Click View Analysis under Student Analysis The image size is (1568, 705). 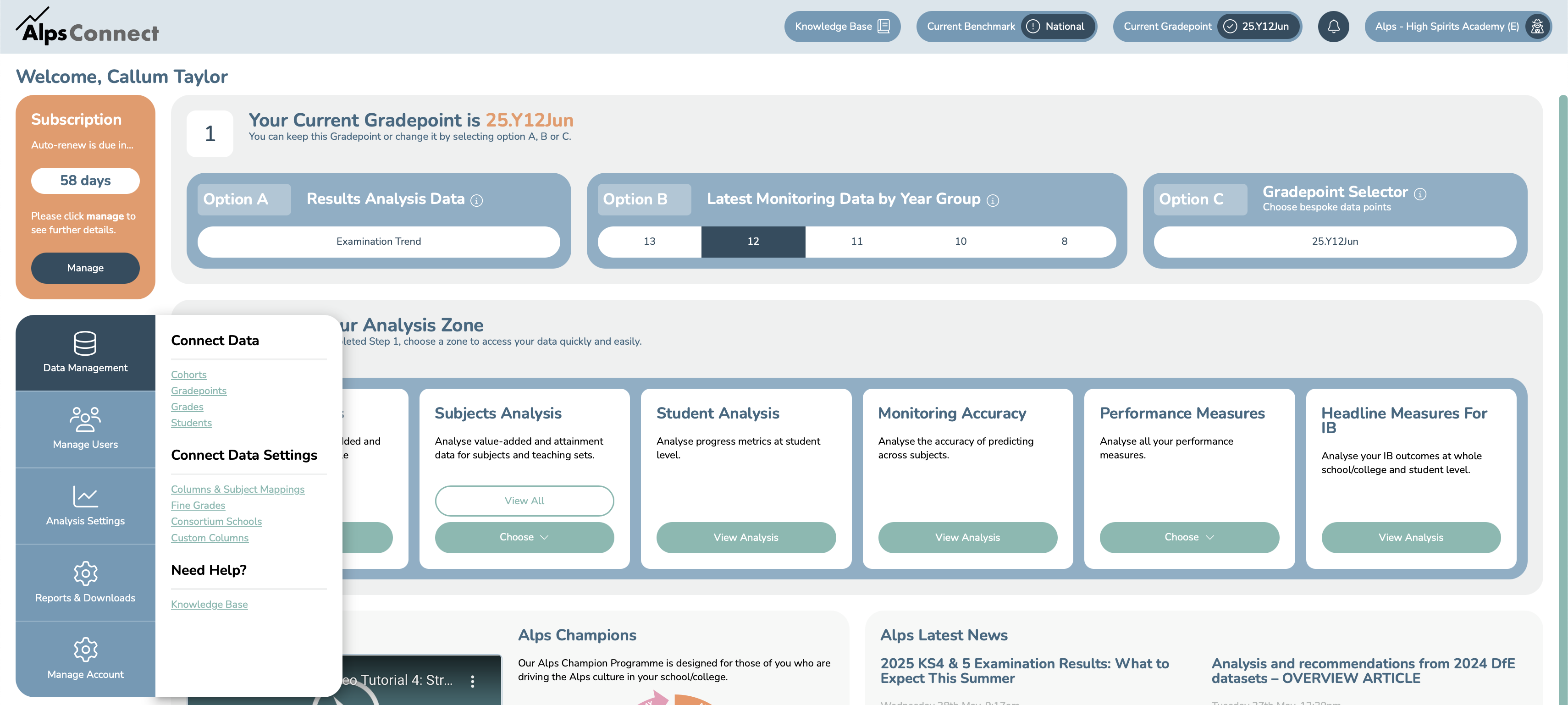(x=745, y=537)
